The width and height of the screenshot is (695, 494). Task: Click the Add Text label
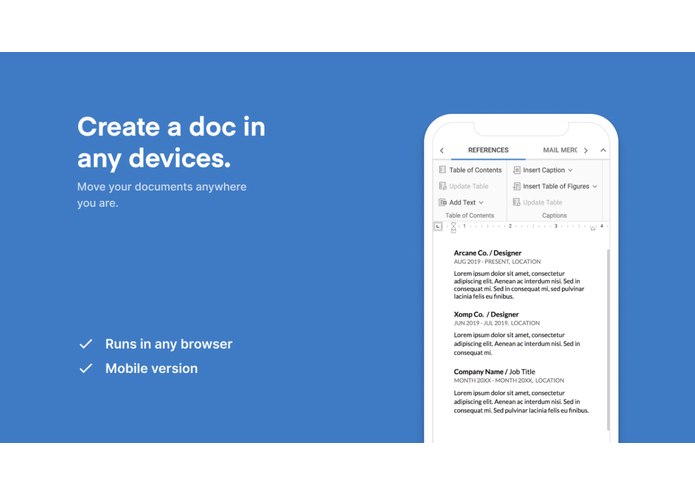462,202
